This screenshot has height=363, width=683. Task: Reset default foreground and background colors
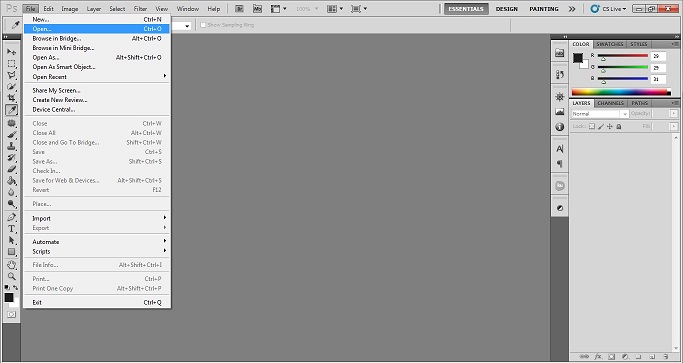7,288
